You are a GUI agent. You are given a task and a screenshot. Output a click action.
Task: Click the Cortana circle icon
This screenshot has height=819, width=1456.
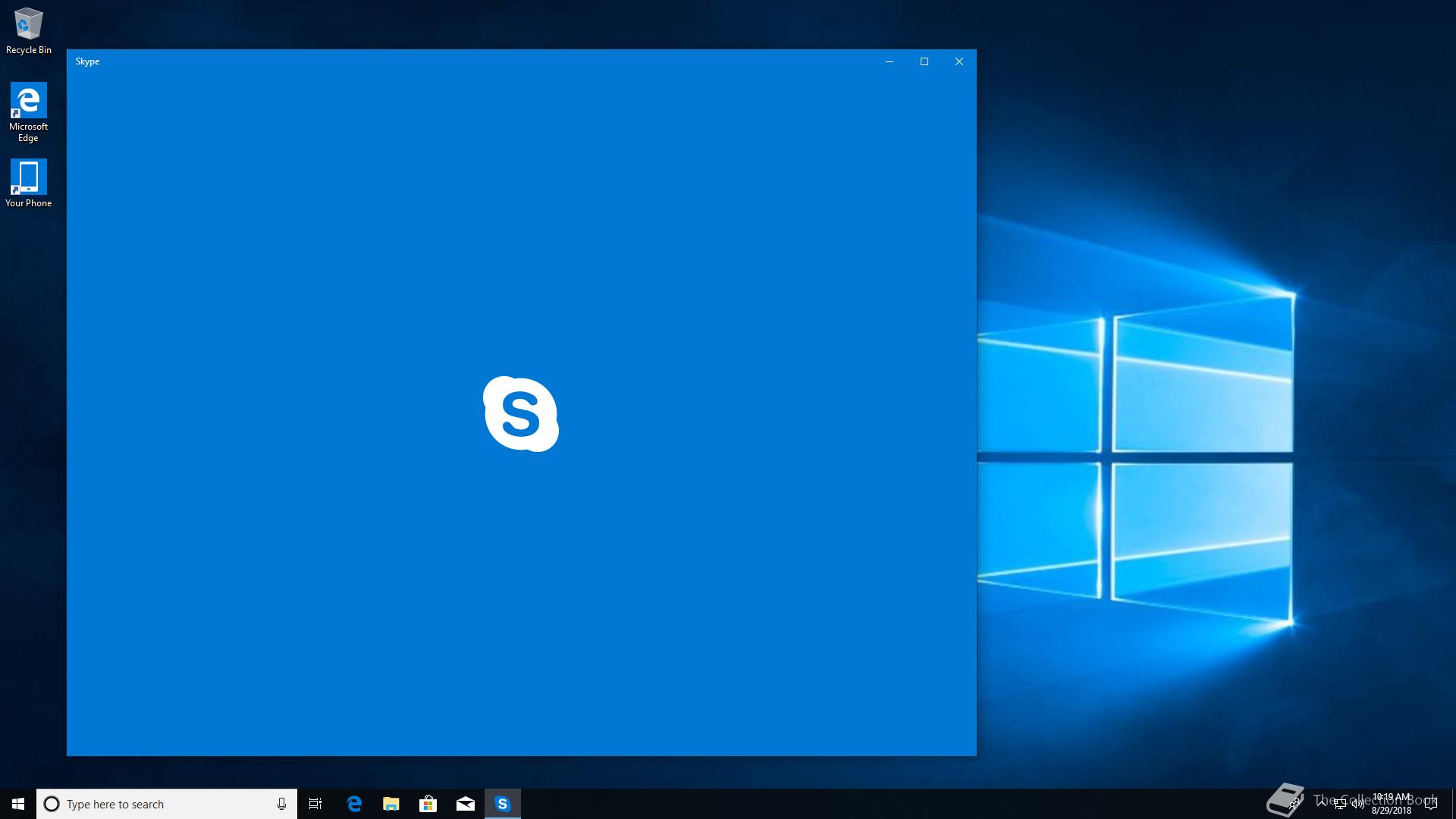click(x=52, y=804)
